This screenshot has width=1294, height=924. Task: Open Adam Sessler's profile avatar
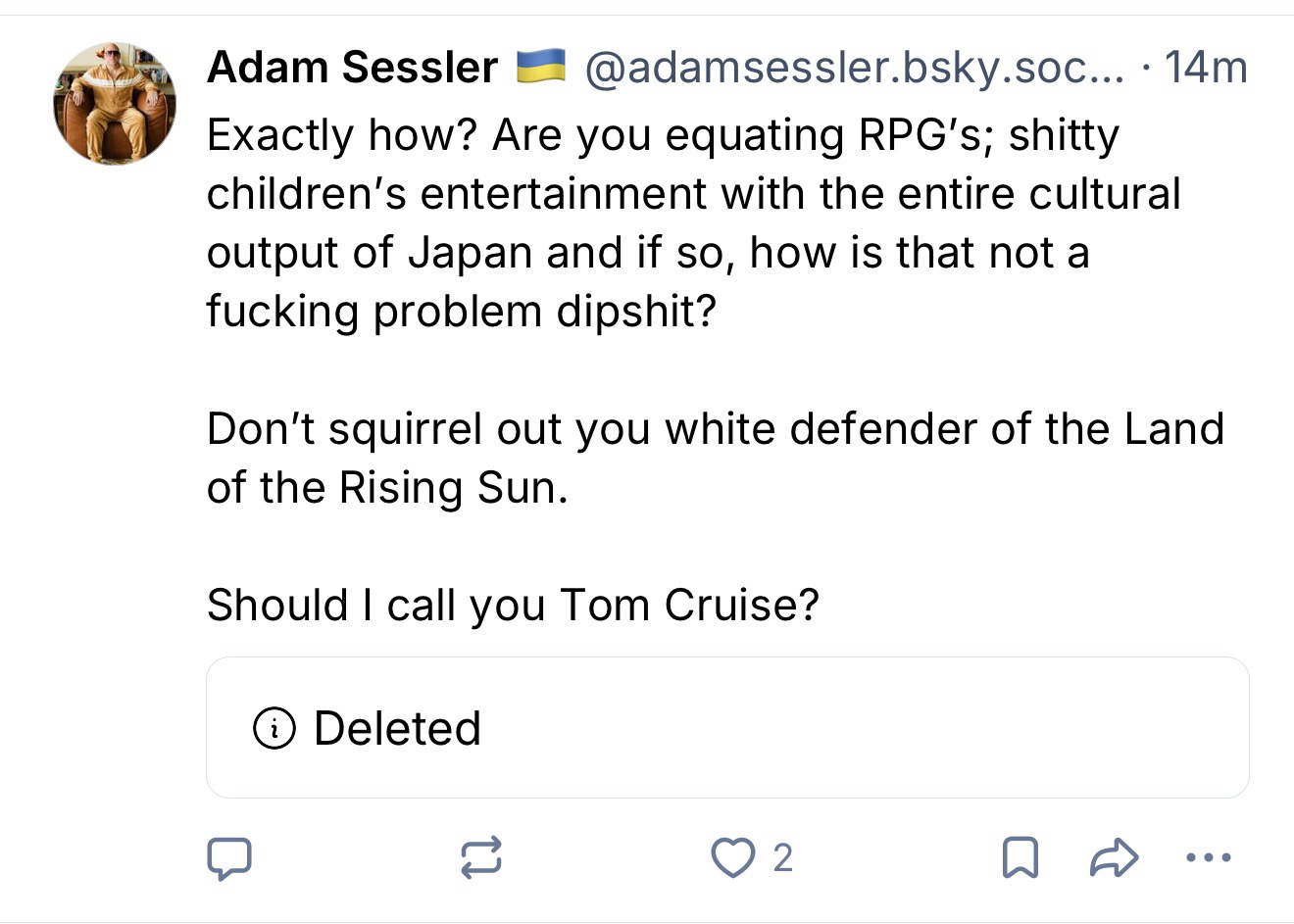[115, 104]
